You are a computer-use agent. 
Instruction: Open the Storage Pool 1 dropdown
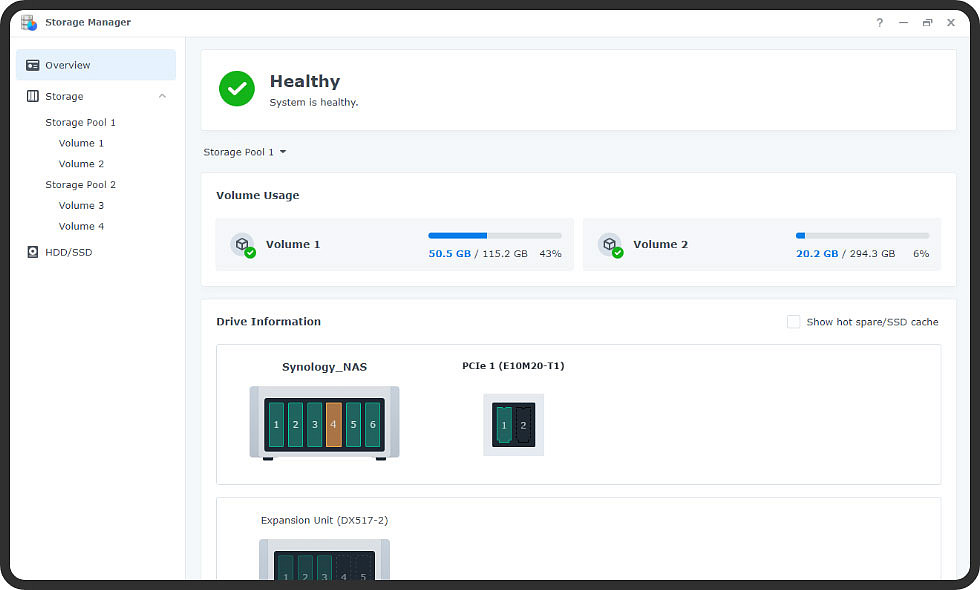coord(245,151)
